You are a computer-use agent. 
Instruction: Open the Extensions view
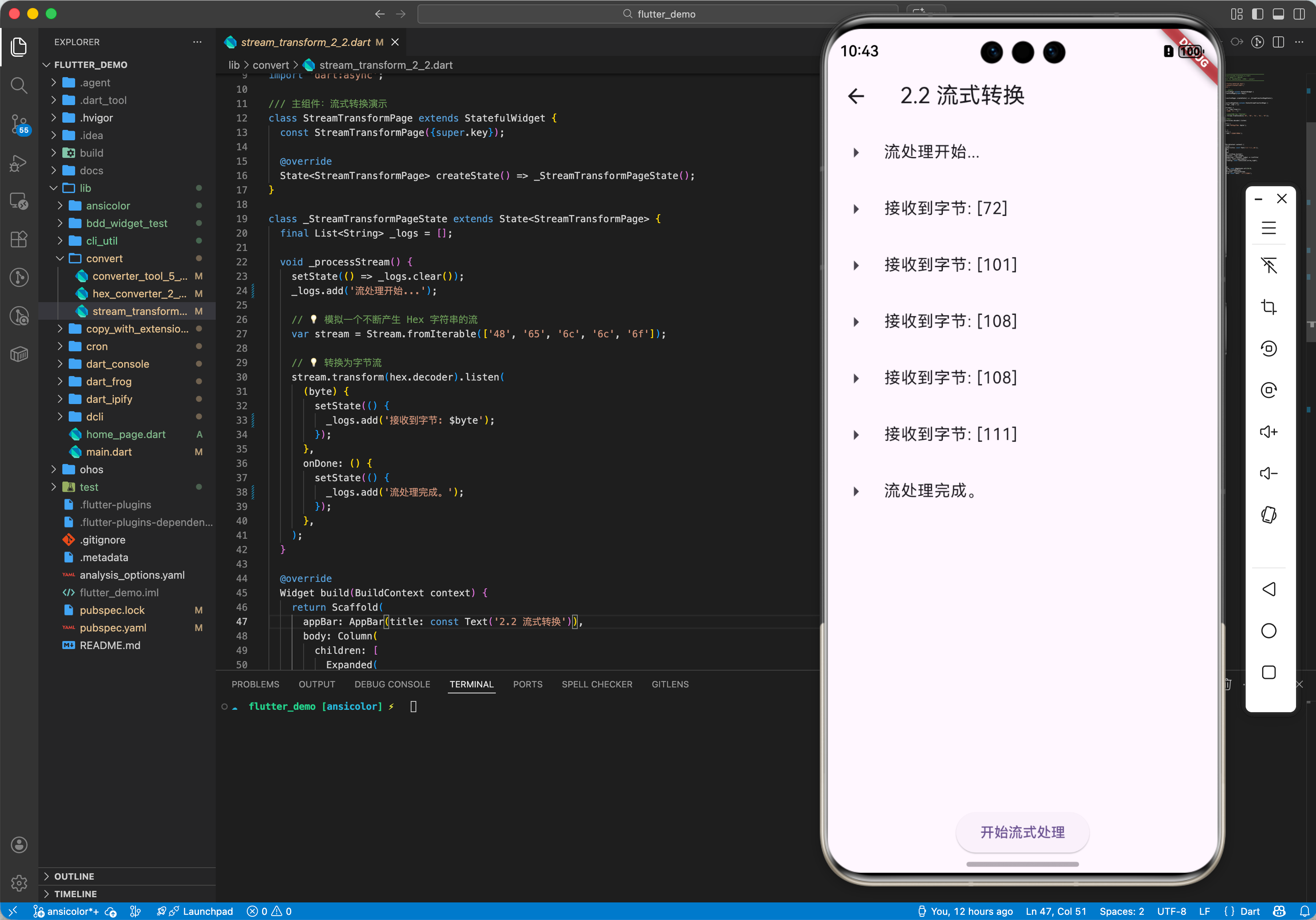pos(19,240)
